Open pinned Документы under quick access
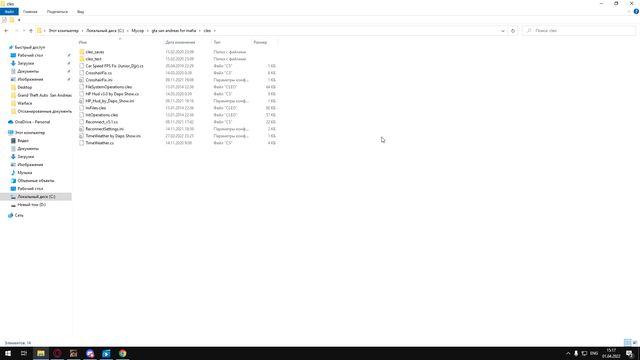 pos(28,71)
